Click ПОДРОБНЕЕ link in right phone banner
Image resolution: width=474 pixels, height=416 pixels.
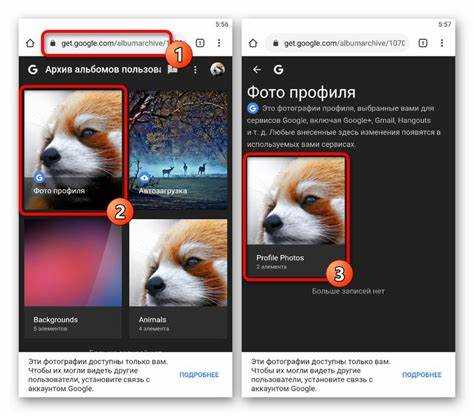[x=422, y=375]
